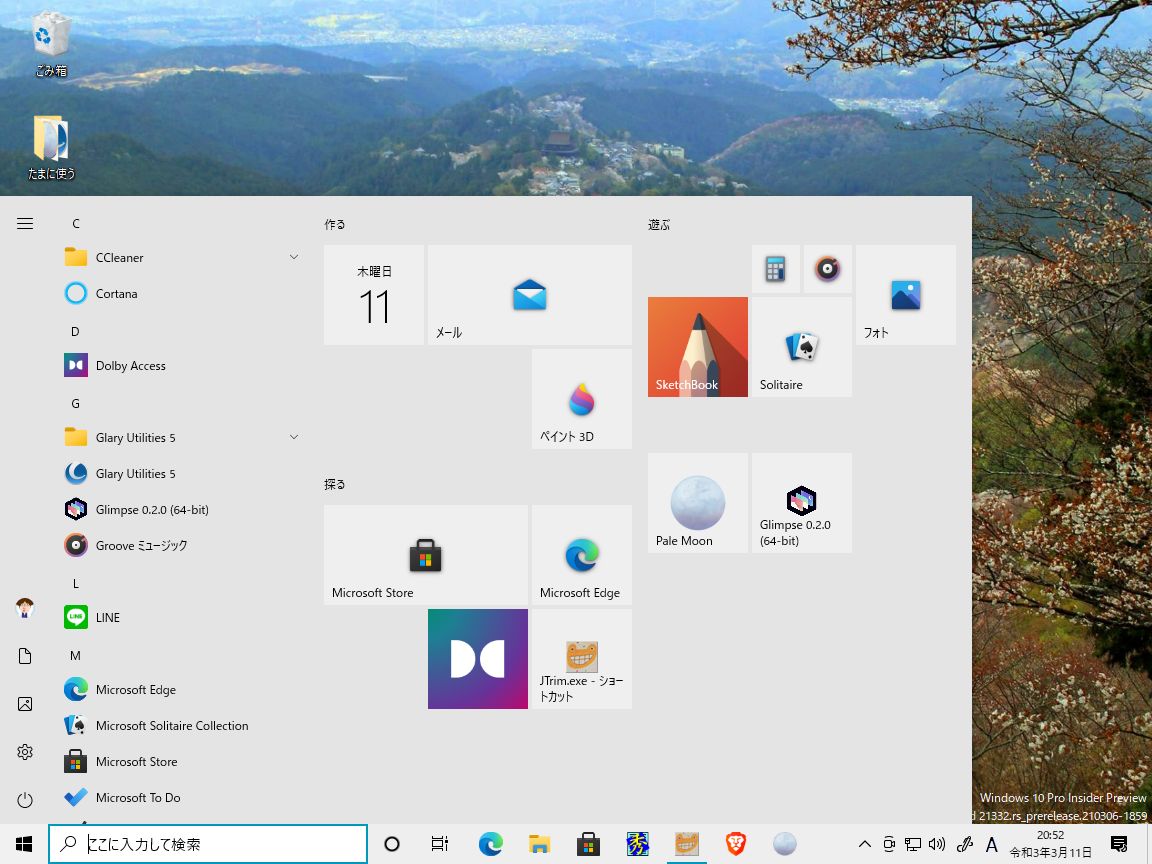This screenshot has width=1152, height=864.
Task: Launch the JTrim.exe shortcut tile
Action: pyautogui.click(x=582, y=659)
